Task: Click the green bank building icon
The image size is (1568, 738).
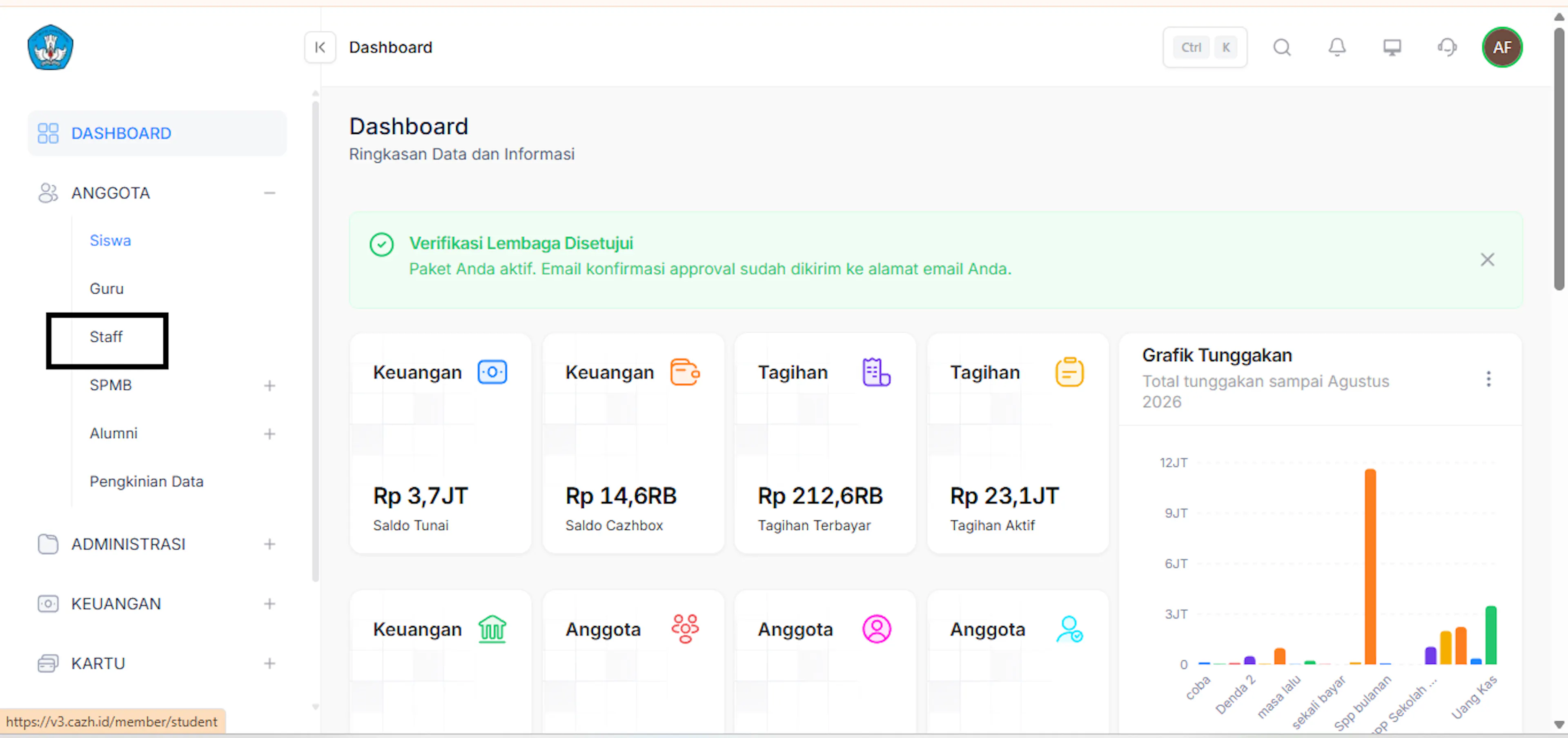Action: [492, 629]
